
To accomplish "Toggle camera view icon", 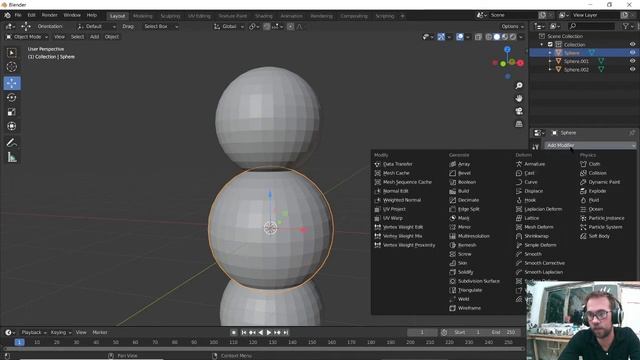I will coord(519,111).
